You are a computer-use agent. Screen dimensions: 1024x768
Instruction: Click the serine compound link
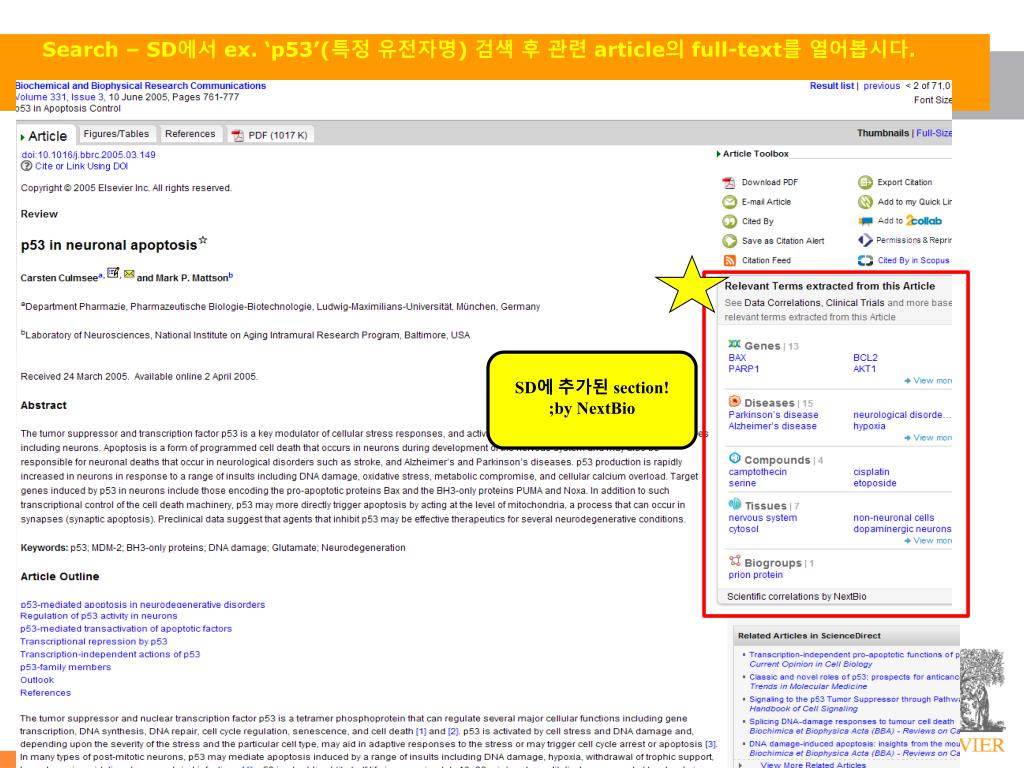[x=743, y=483]
